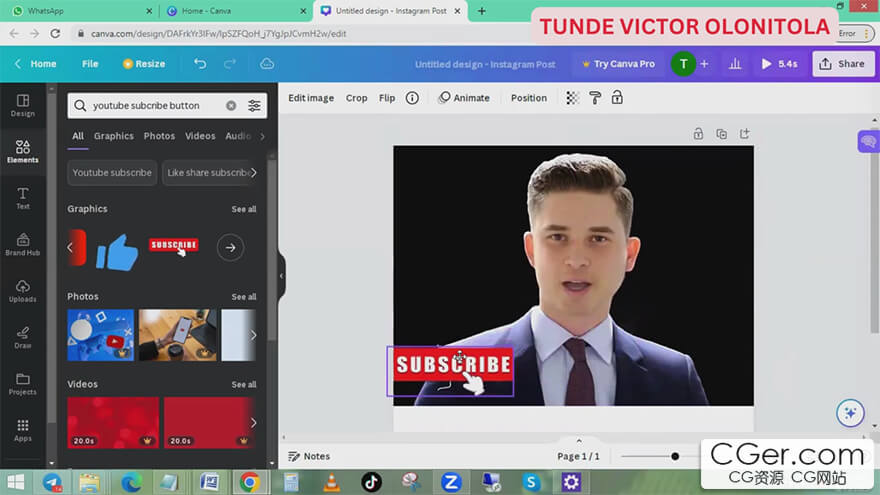Select the red Subscribe button graphic thumbnail
The height and width of the screenshot is (495, 880).
tap(174, 247)
